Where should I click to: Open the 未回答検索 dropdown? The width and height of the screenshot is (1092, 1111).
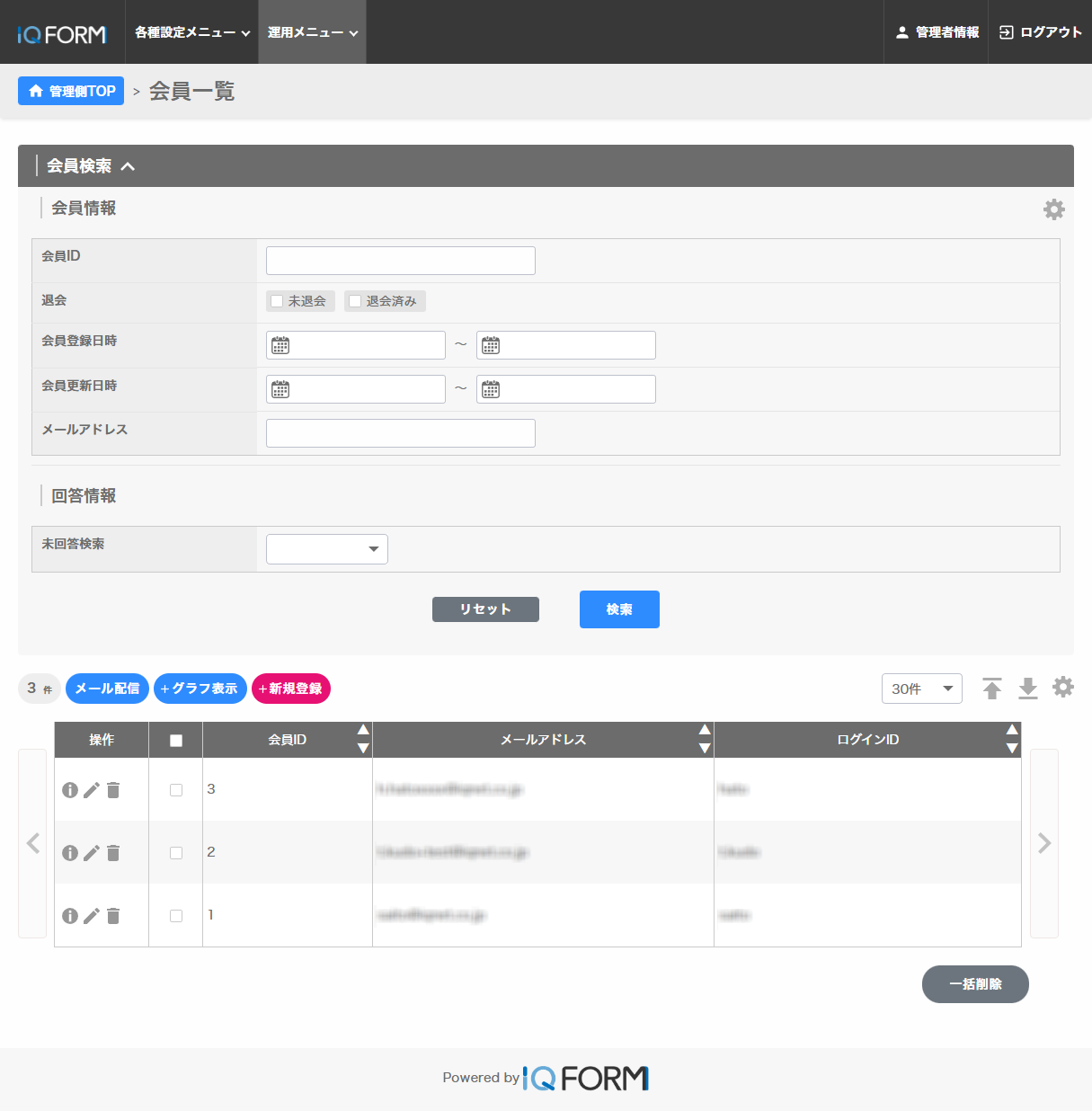(x=325, y=548)
